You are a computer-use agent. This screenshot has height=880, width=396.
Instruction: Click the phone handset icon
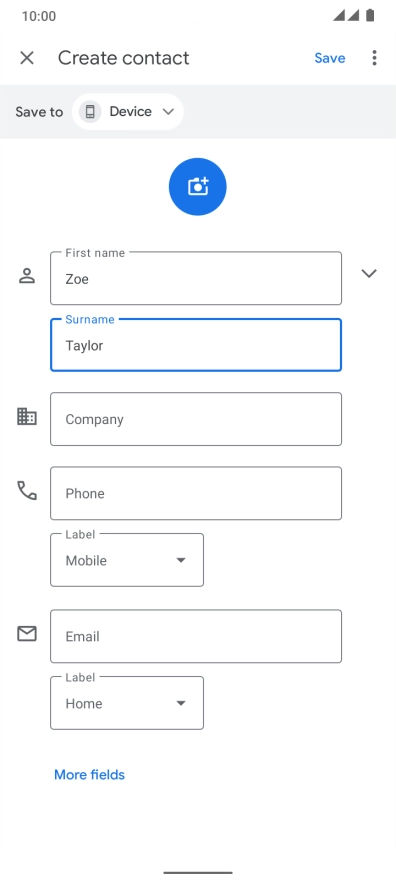click(x=27, y=491)
